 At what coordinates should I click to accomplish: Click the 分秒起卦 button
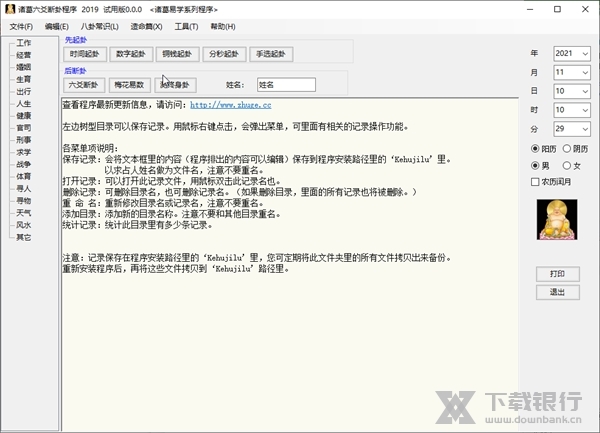click(224, 54)
